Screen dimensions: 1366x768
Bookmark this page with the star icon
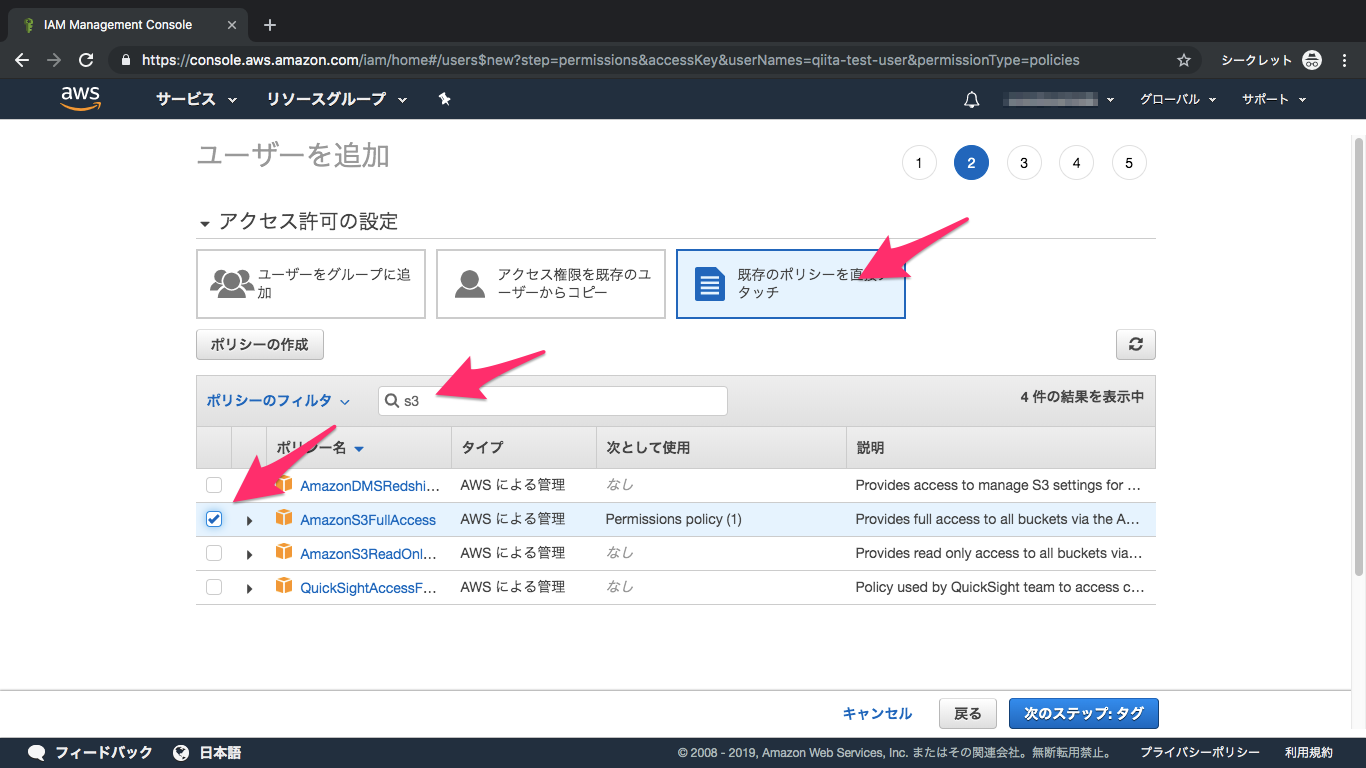coord(1184,60)
